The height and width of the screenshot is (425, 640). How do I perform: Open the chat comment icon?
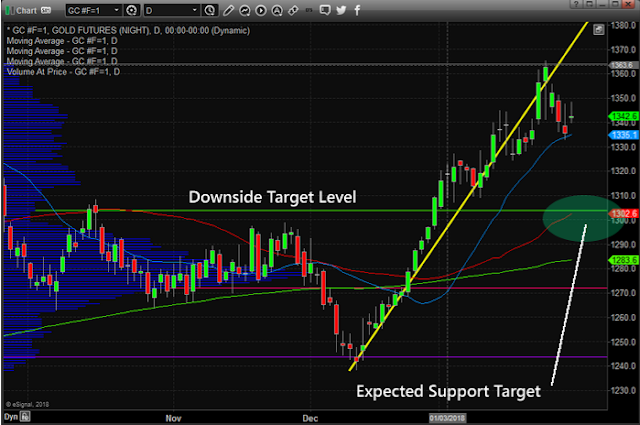point(325,10)
